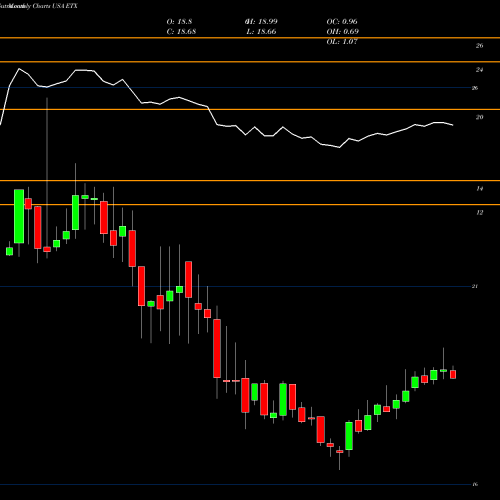
Task: Select the open price 'O: 18.8'
Action: click(179, 22)
